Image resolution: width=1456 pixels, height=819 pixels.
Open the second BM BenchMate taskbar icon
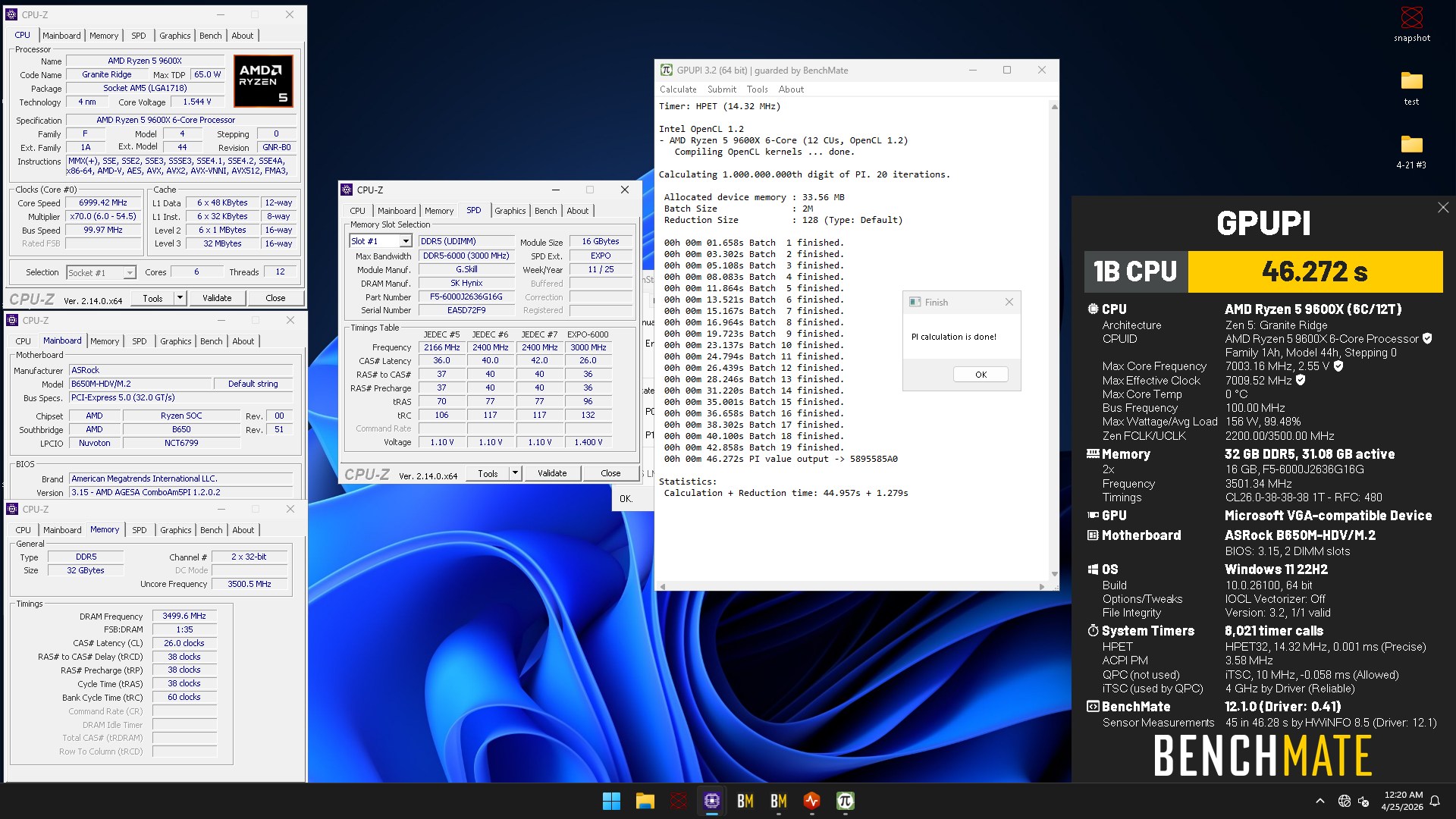click(x=778, y=801)
